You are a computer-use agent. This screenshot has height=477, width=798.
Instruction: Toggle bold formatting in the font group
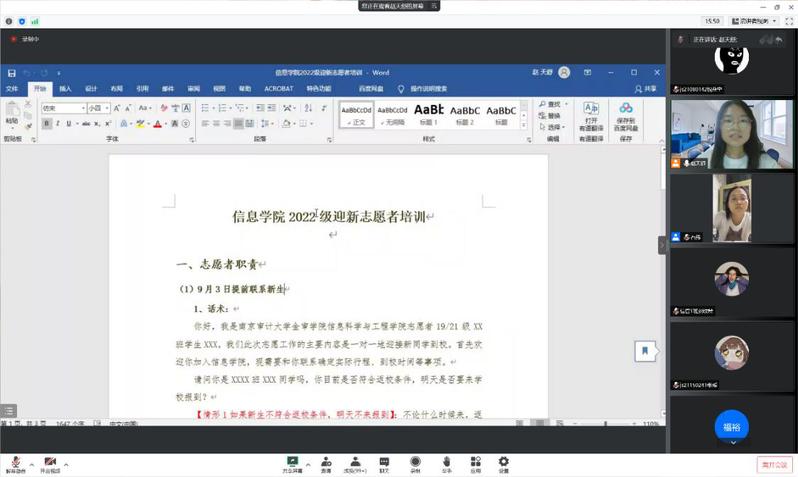point(46,124)
